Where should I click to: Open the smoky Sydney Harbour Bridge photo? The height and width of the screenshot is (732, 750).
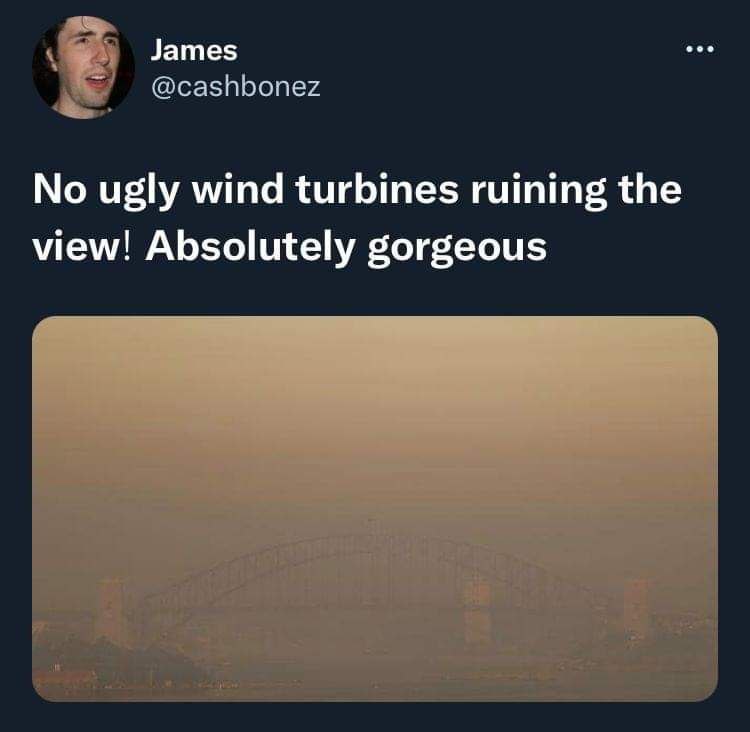[x=375, y=509]
